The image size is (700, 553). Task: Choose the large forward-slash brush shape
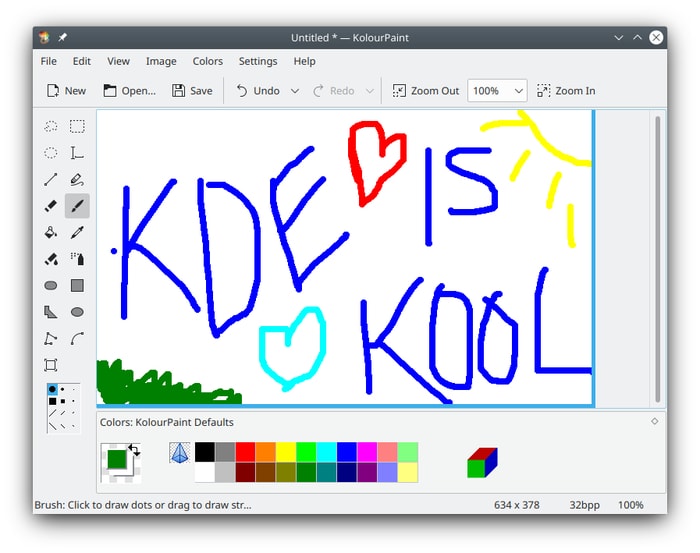pyautogui.click(x=52, y=413)
